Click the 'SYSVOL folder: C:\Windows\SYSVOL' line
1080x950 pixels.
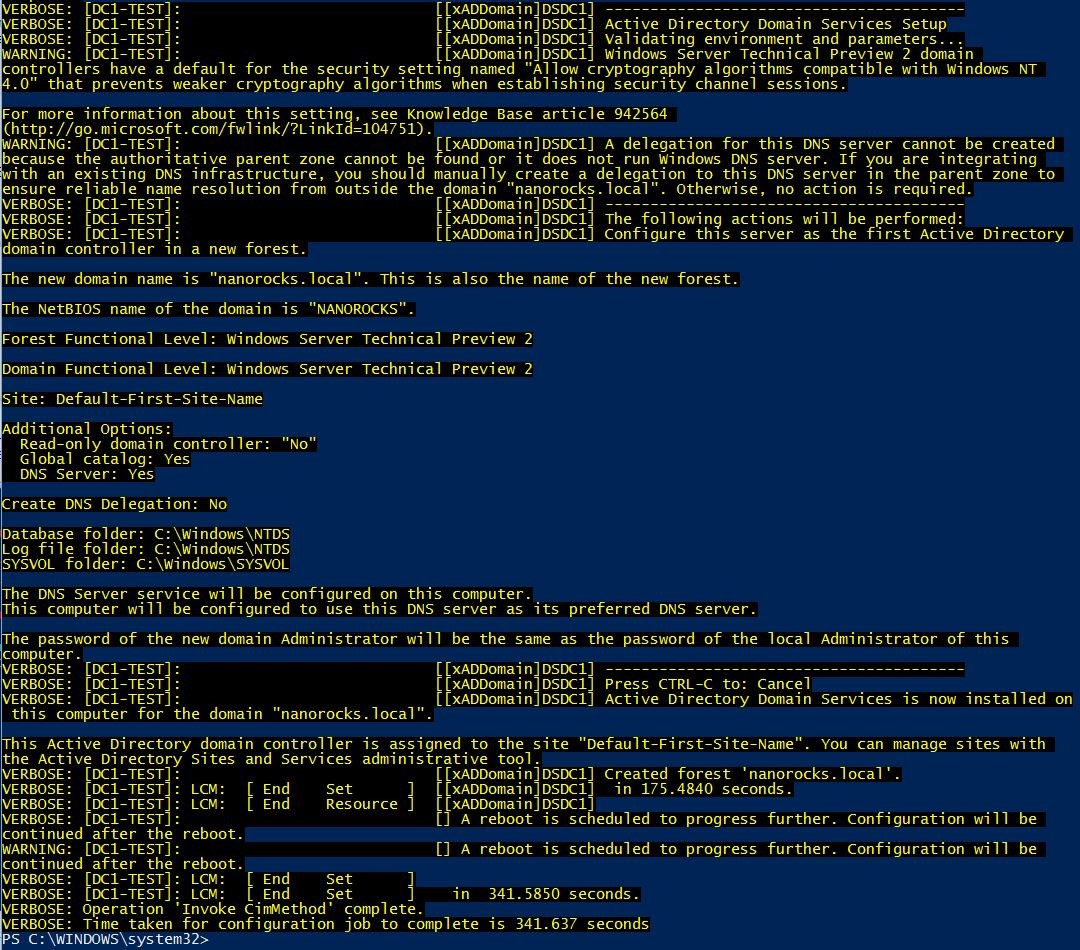click(x=146, y=564)
